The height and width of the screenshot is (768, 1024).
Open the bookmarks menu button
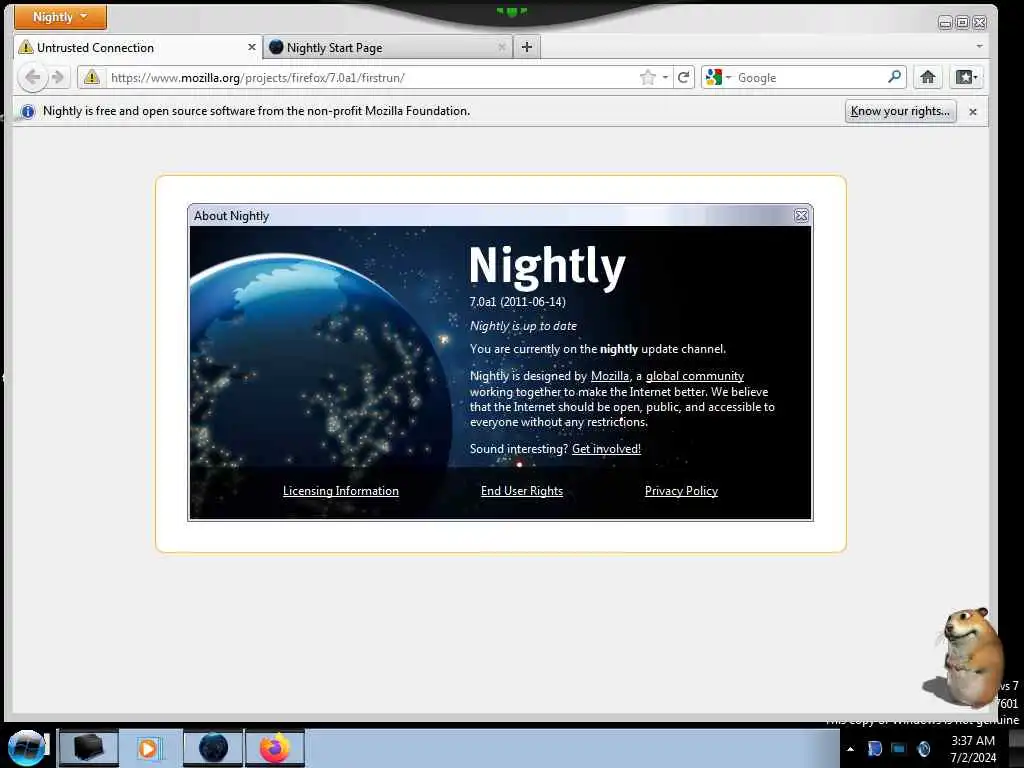point(967,78)
